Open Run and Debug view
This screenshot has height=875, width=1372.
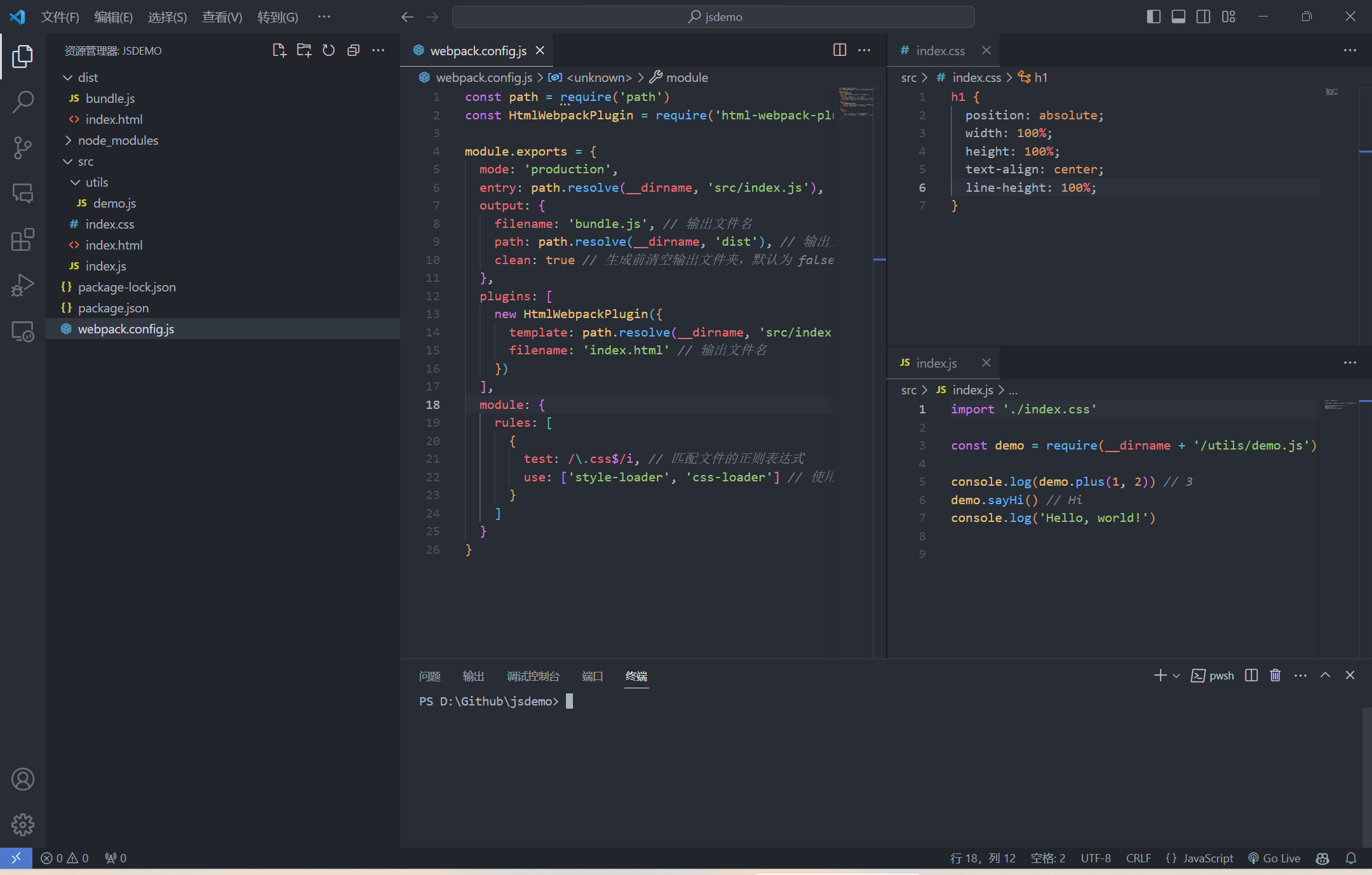coord(23,285)
